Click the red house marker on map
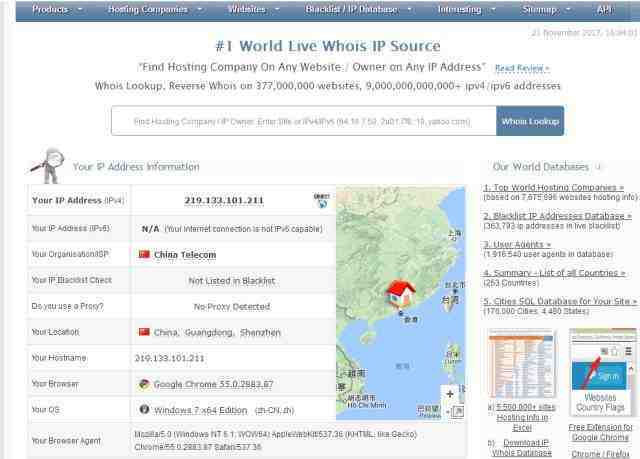 400,293
